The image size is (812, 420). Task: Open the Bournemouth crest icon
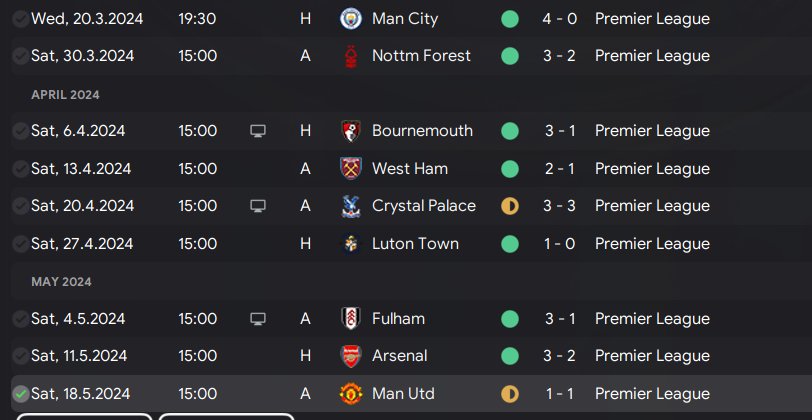351,131
